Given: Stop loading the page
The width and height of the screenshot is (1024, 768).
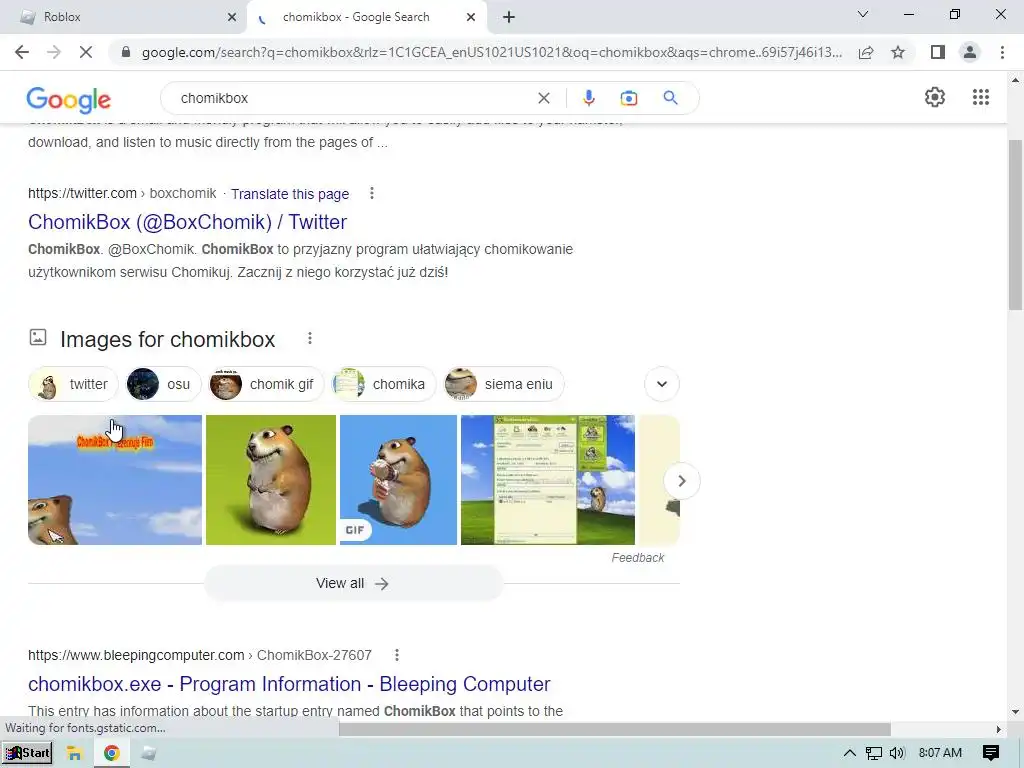Looking at the screenshot, I should pyautogui.click(x=86, y=52).
